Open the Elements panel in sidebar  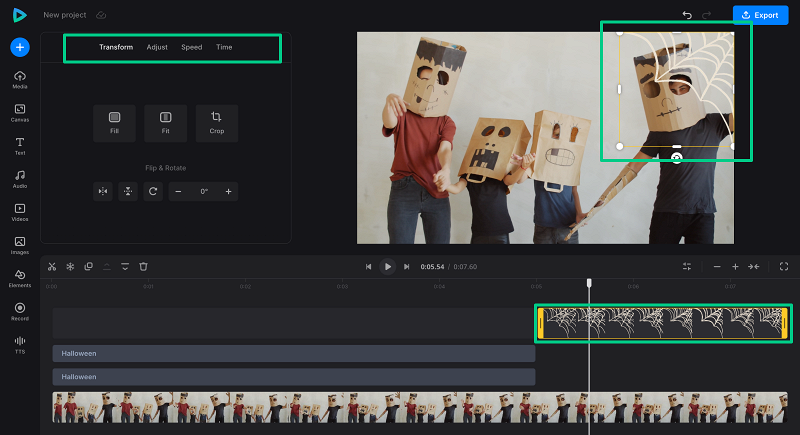tap(20, 278)
